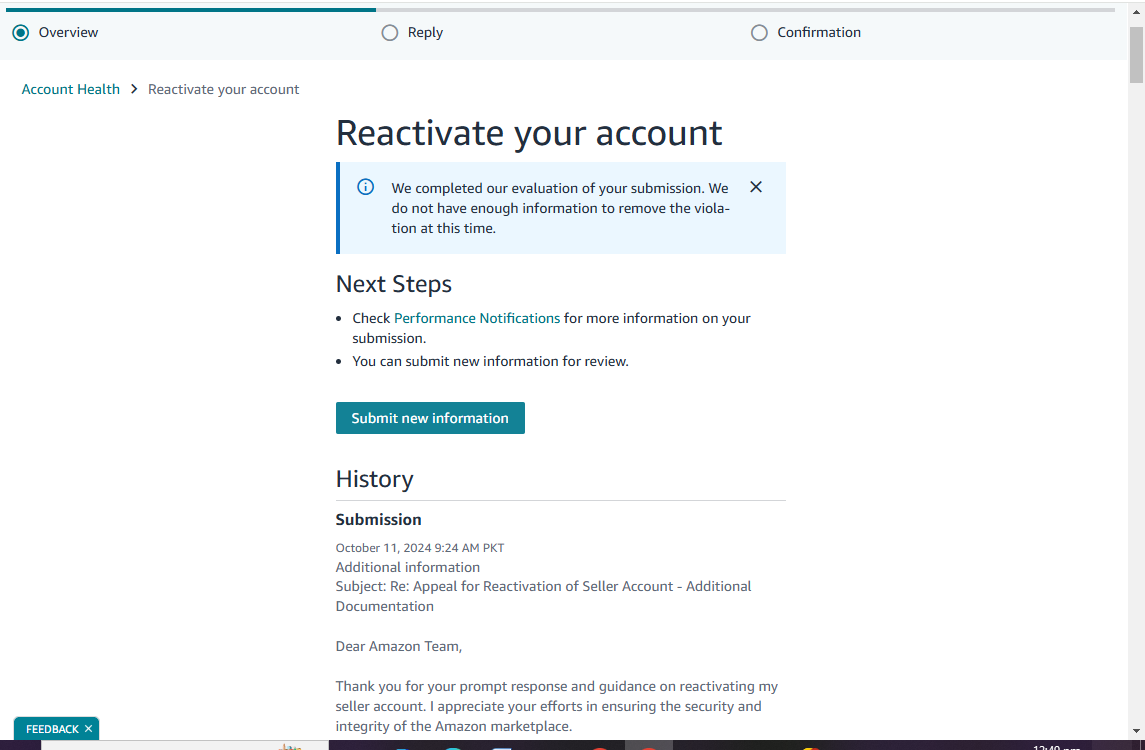Click "You can submit new information for review."
Viewport: 1145px width, 750px height.
click(490, 361)
